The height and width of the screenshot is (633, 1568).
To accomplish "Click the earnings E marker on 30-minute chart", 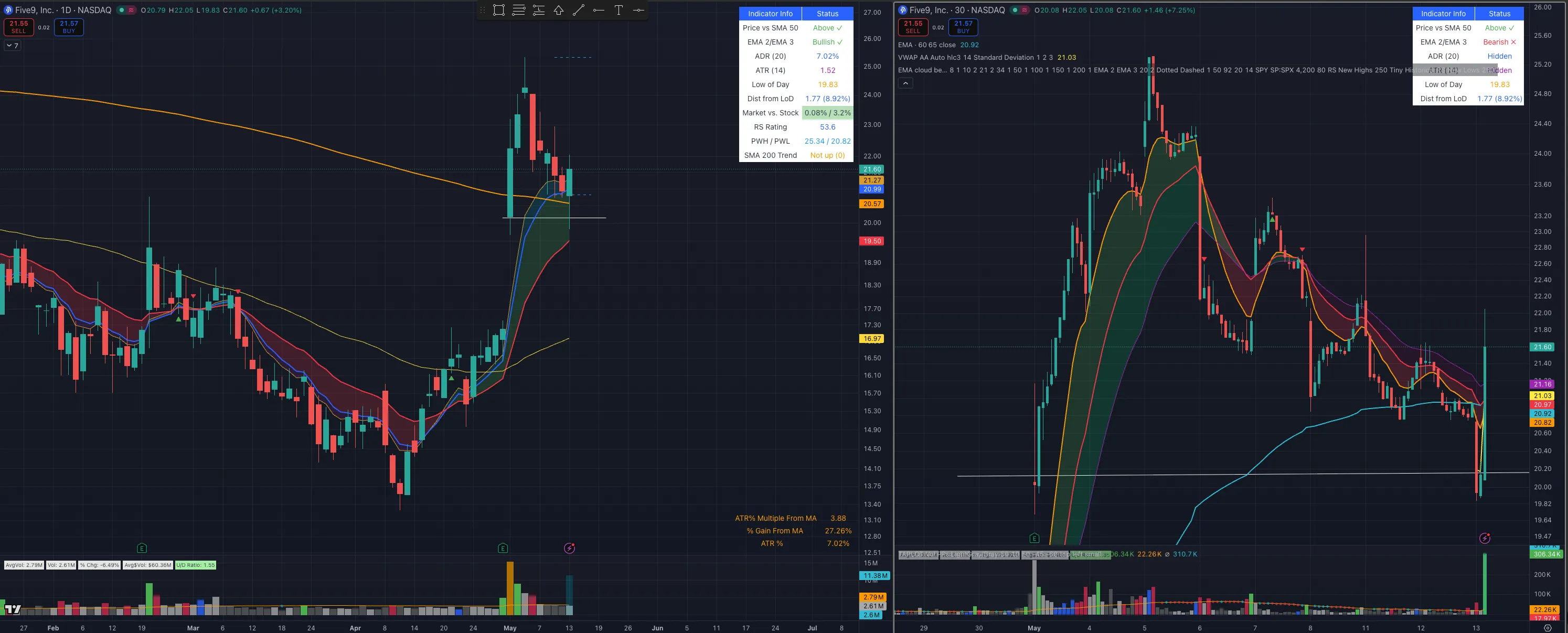I will (1034, 538).
